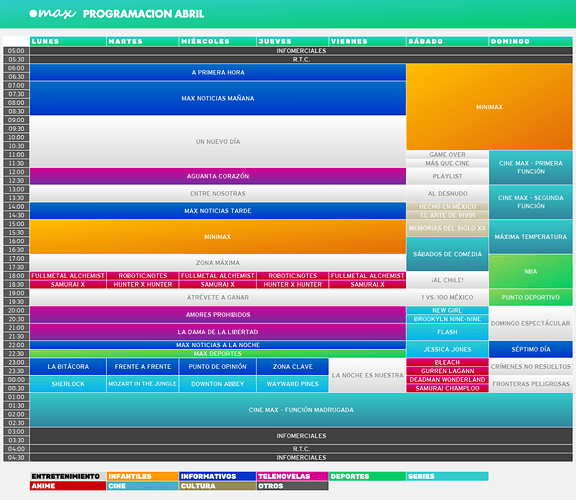This screenshot has height=500, width=576.
Task: Click the max logo in the header
Action: point(53,14)
